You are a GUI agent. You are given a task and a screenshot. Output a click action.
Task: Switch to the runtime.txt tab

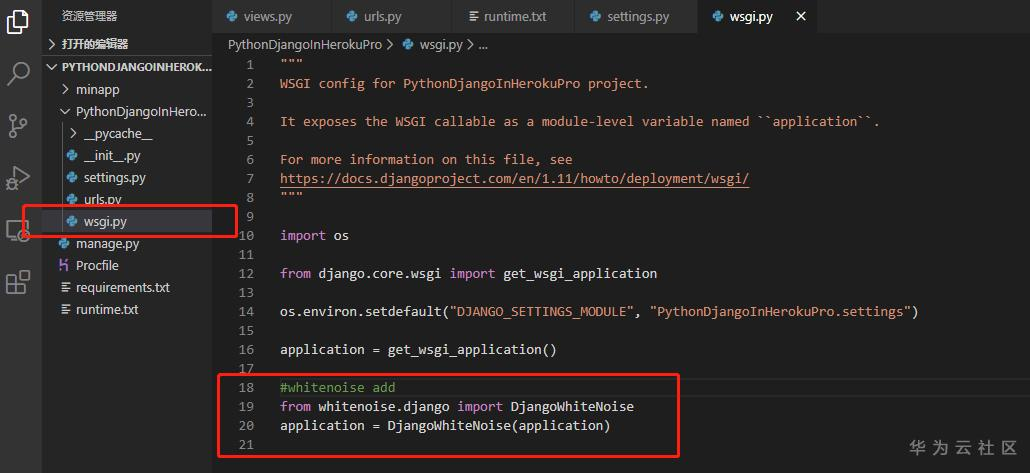point(514,17)
